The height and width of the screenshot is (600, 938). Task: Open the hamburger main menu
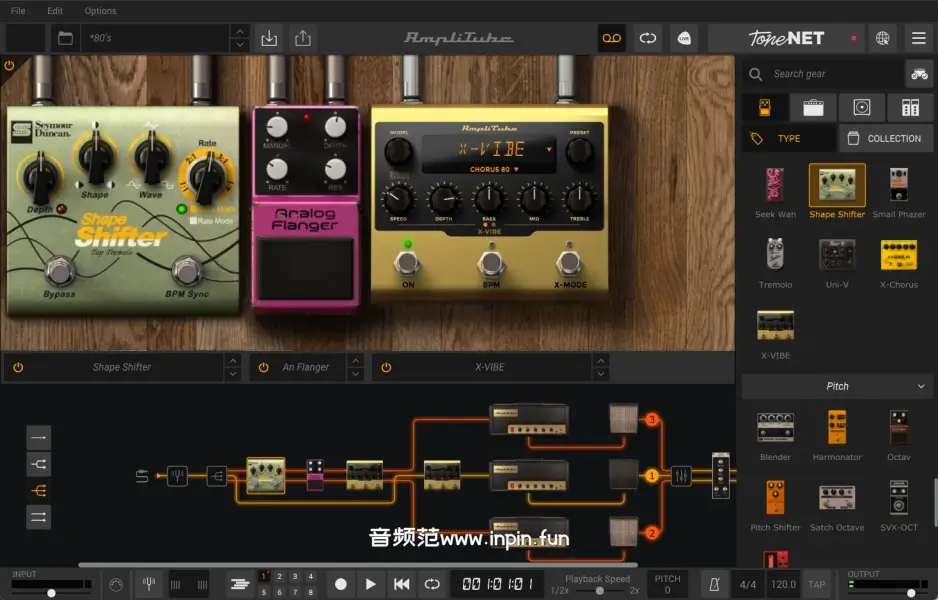919,38
